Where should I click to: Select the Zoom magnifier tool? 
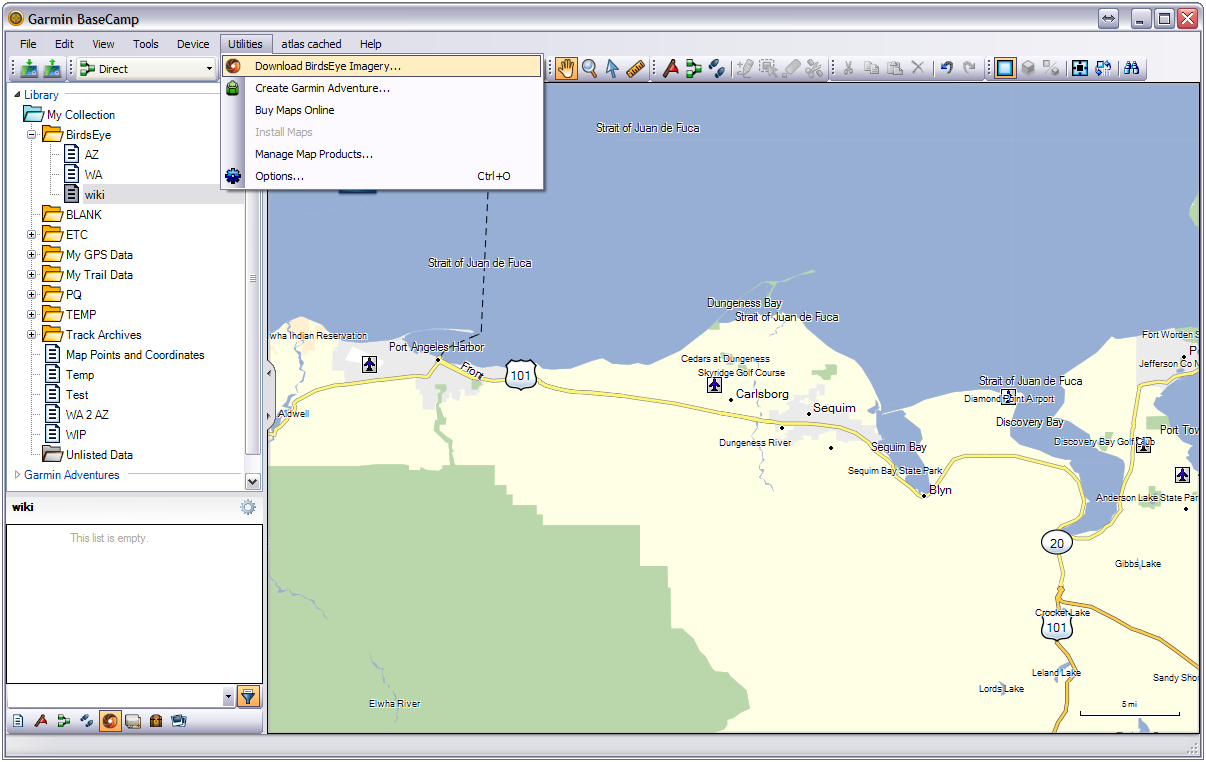pos(590,68)
